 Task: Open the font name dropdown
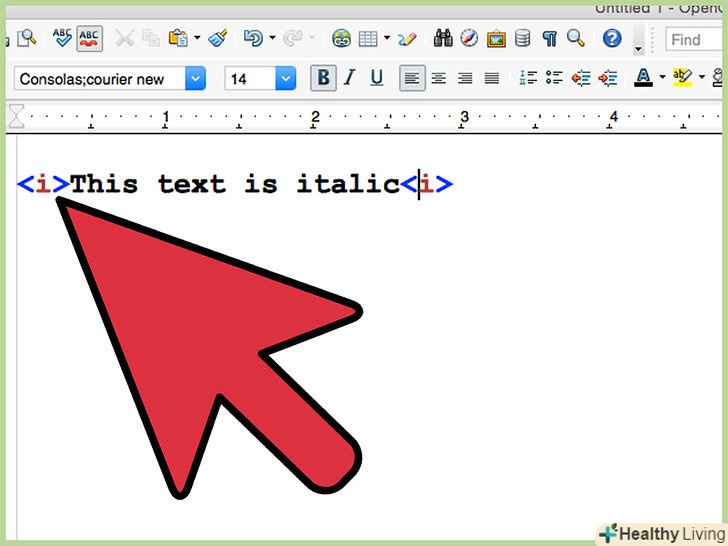[195, 78]
